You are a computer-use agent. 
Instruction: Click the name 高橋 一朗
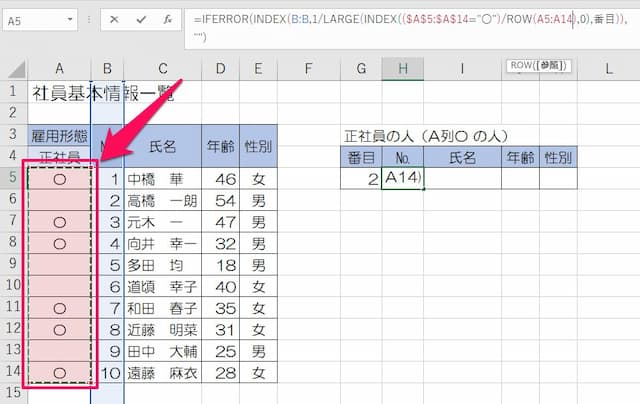(162, 201)
